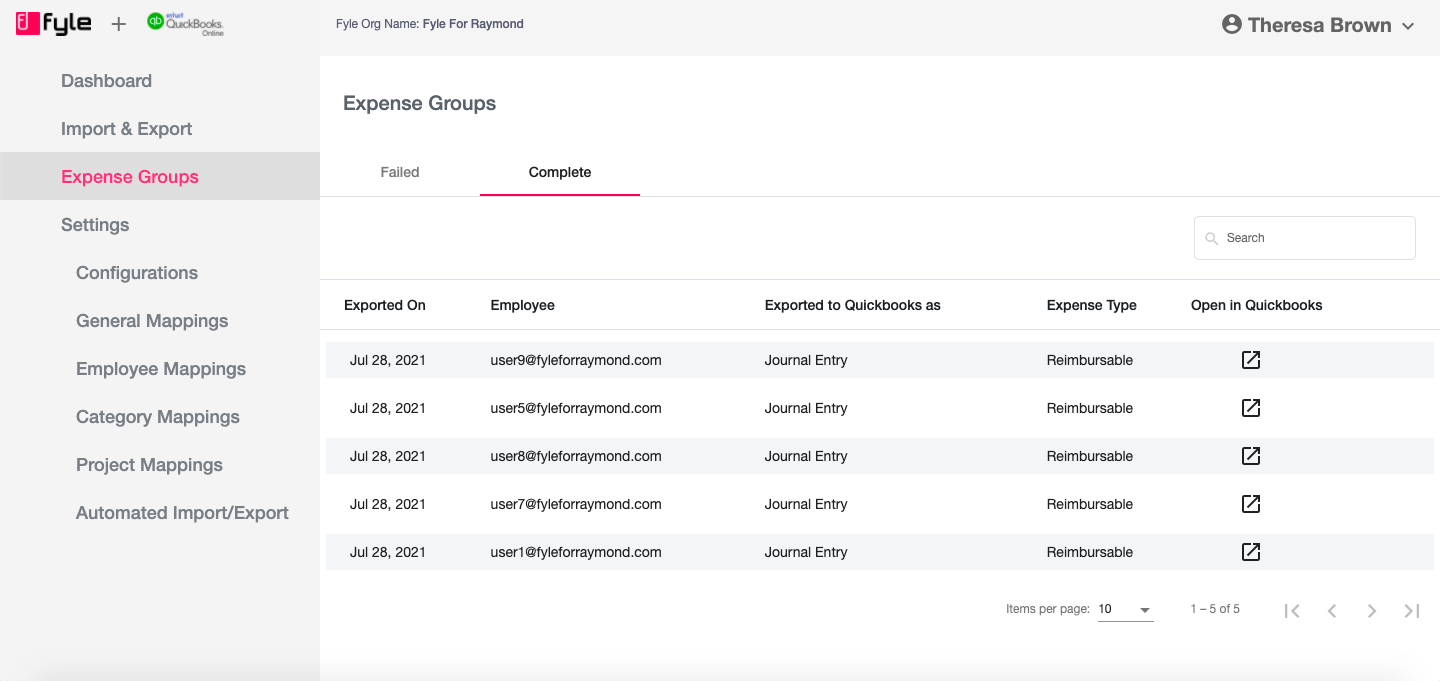Open Settings in the sidebar
This screenshot has height=681, width=1440.
[x=95, y=225]
